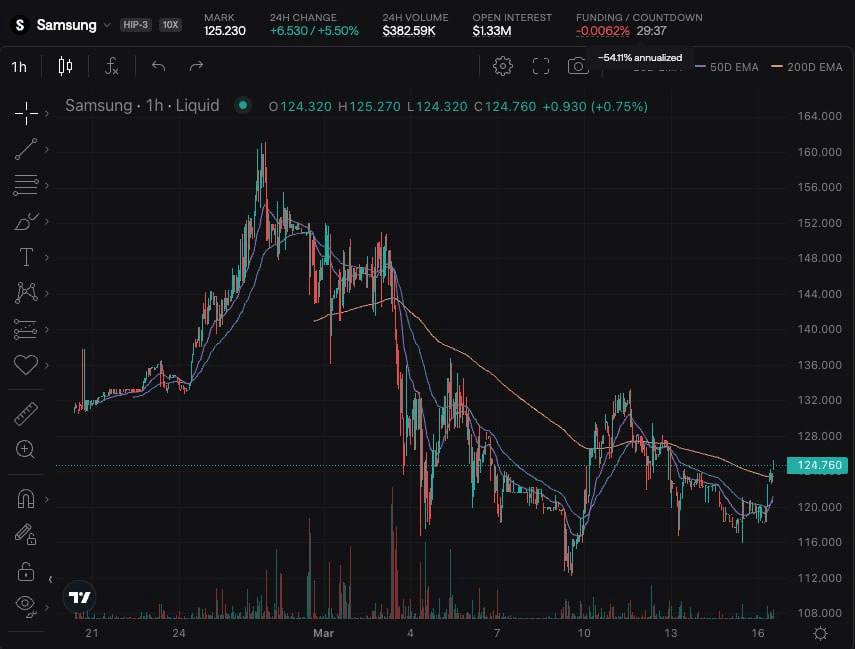Select the brush drawing tool

click(x=26, y=221)
